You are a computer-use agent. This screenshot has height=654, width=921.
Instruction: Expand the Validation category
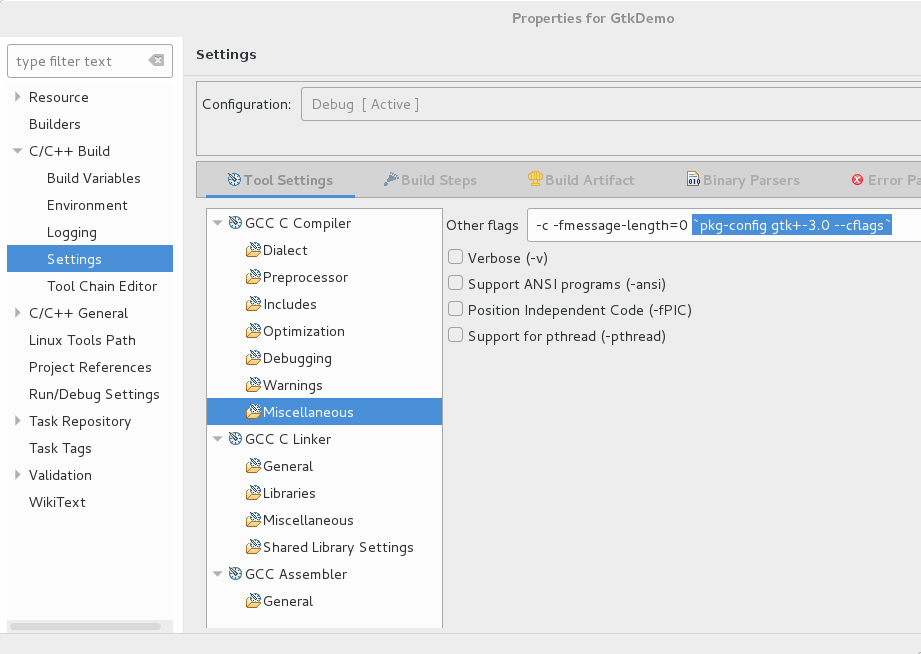click(18, 475)
